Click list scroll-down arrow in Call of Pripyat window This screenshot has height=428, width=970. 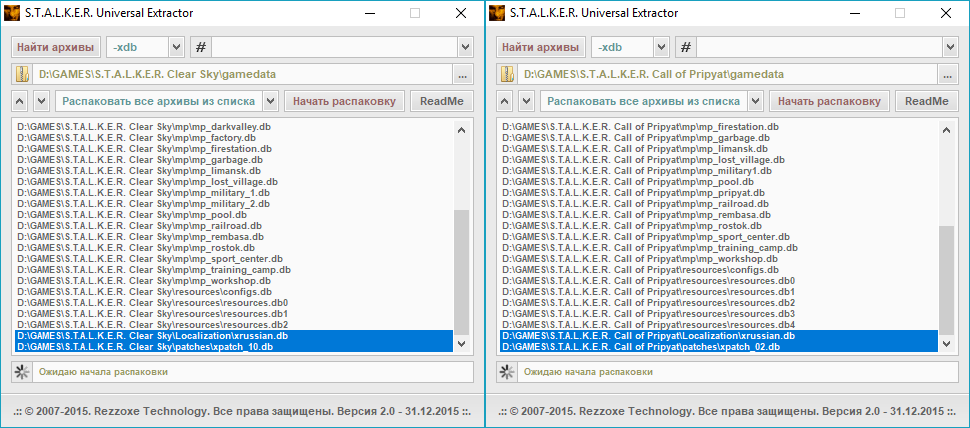tap(946, 343)
